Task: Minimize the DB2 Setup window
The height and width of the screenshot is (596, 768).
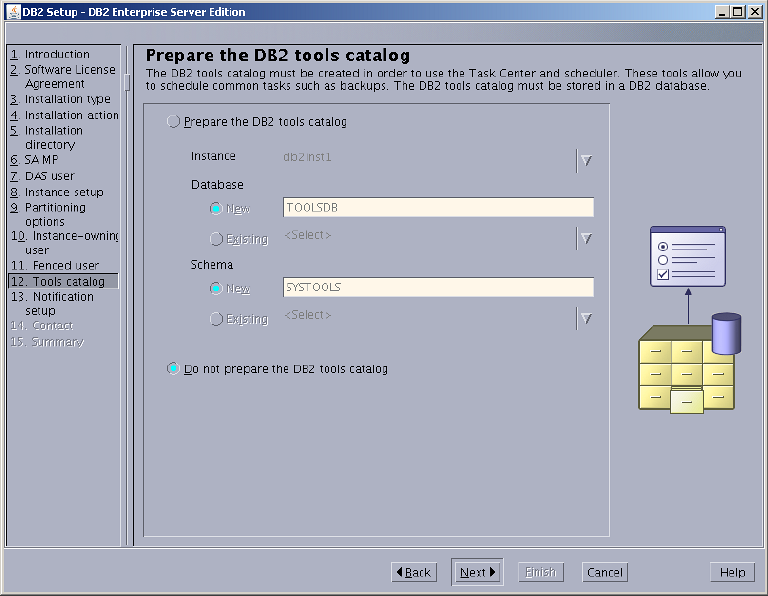Action: [x=722, y=12]
